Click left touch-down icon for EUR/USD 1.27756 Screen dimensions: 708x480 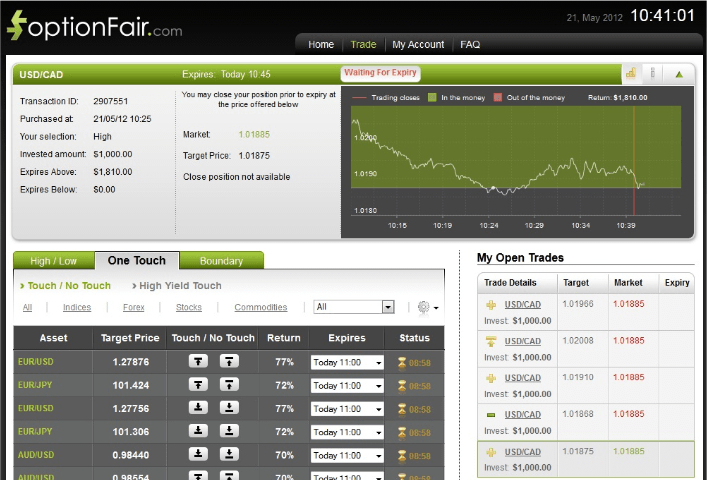pyautogui.click(x=199, y=408)
